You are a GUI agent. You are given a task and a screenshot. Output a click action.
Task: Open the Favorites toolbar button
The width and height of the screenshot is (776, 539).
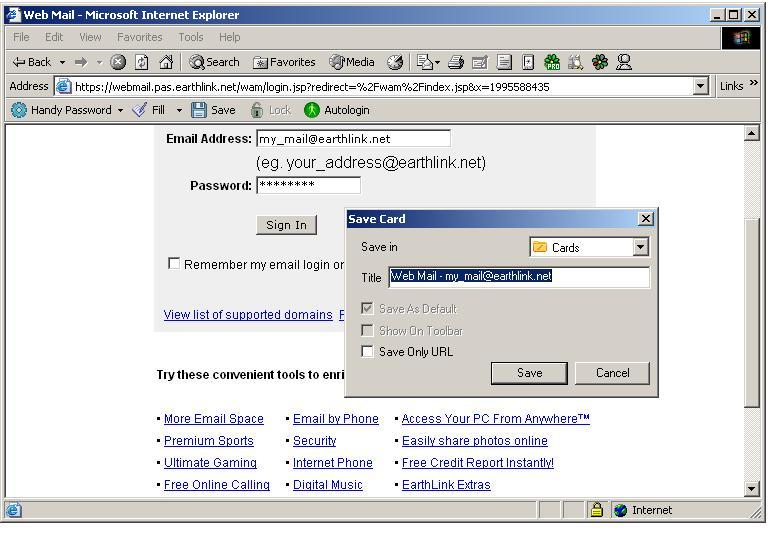[x=284, y=62]
